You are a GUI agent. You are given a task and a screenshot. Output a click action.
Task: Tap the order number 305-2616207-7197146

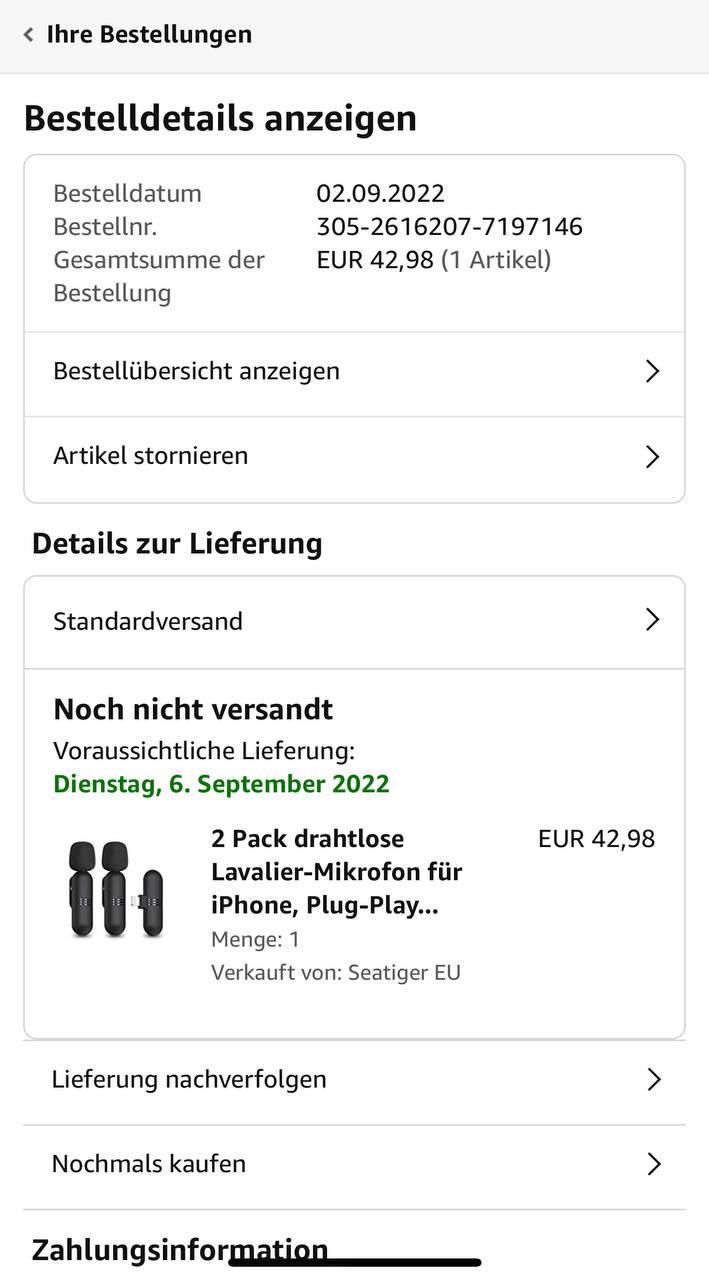click(449, 227)
